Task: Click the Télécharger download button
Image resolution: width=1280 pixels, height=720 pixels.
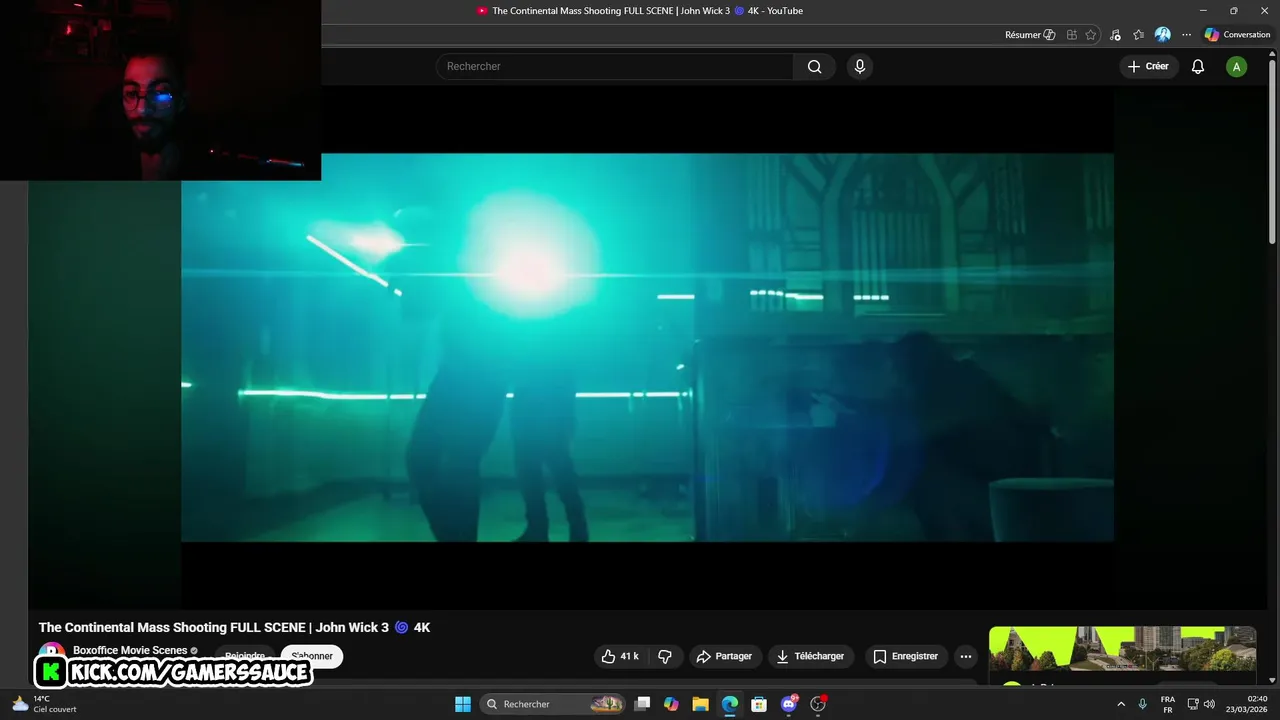Action: (x=811, y=656)
